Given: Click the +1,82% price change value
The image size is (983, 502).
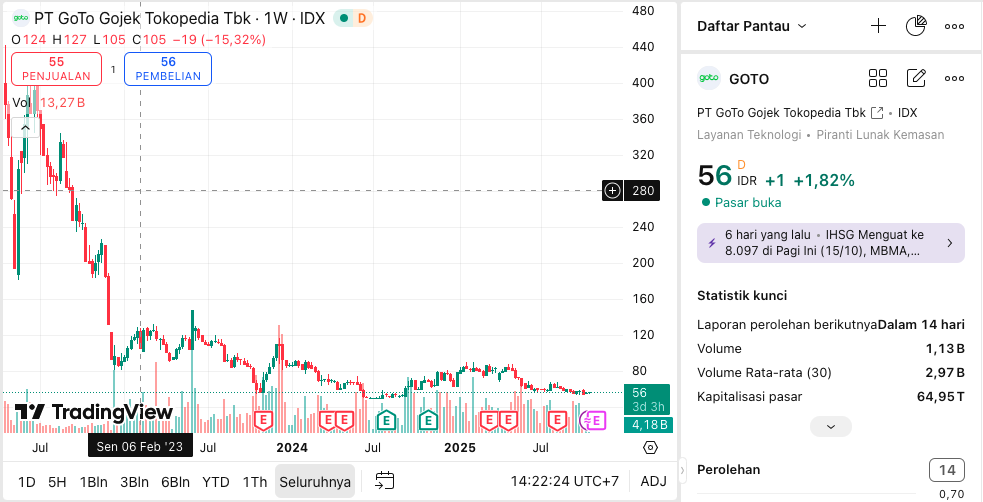Looking at the screenshot, I should click(x=824, y=180).
